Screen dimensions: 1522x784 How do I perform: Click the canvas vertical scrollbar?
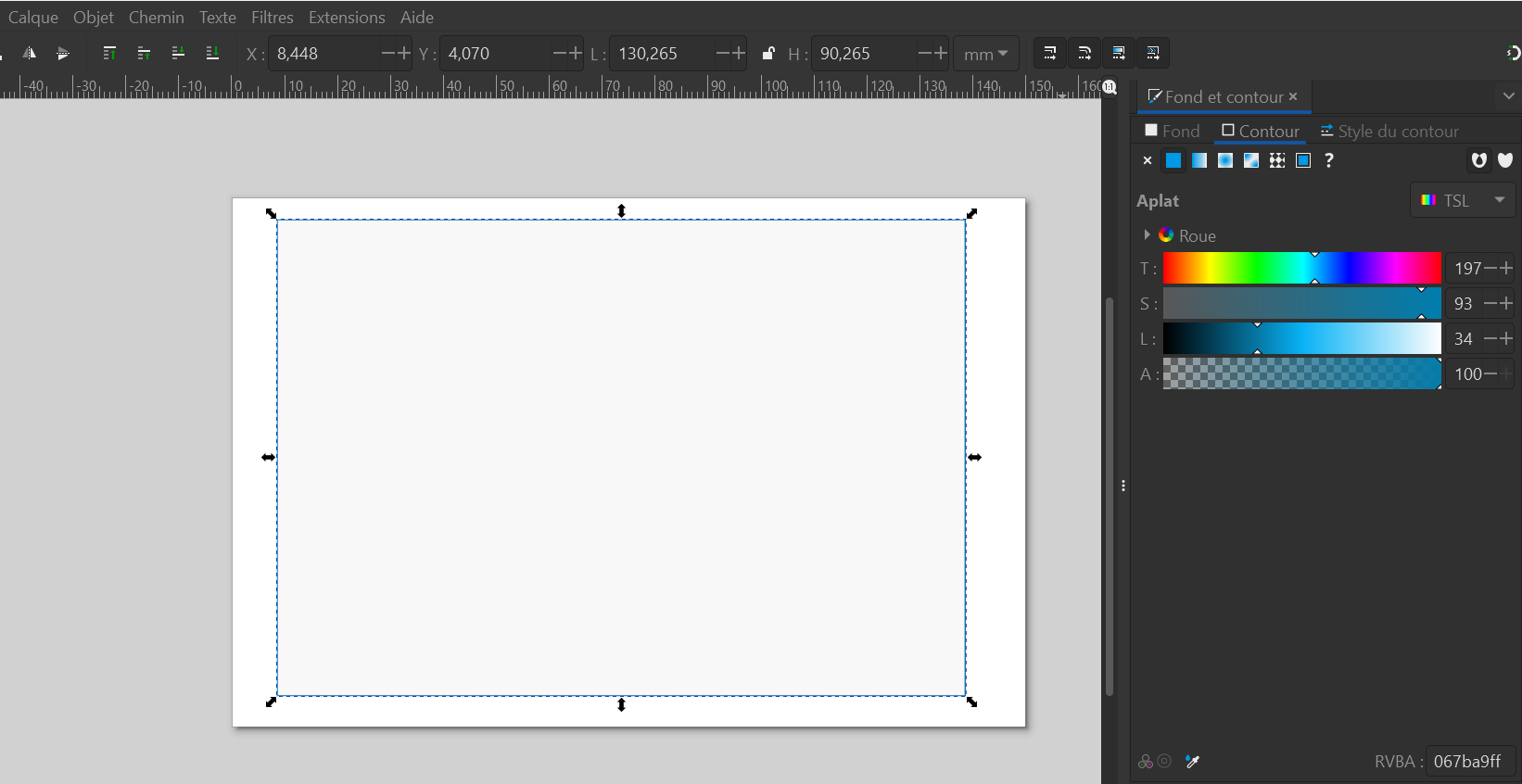(x=1110, y=496)
